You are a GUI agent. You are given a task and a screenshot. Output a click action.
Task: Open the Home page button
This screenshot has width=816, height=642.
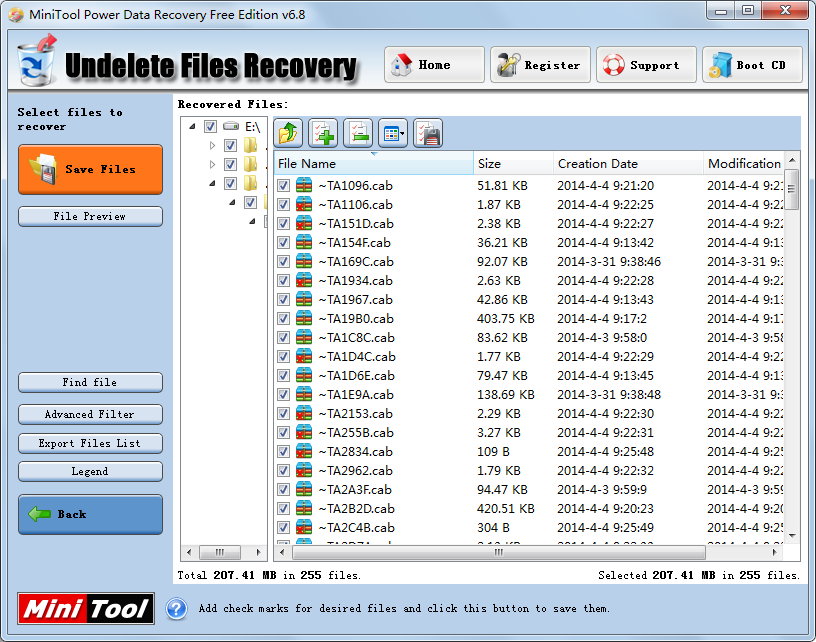pos(435,65)
